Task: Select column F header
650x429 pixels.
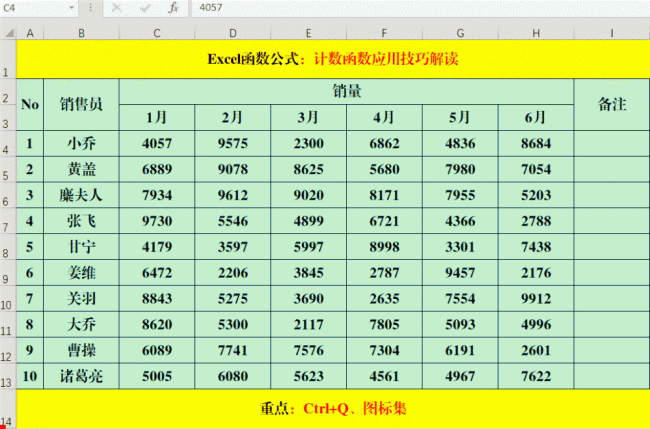Action: click(384, 33)
